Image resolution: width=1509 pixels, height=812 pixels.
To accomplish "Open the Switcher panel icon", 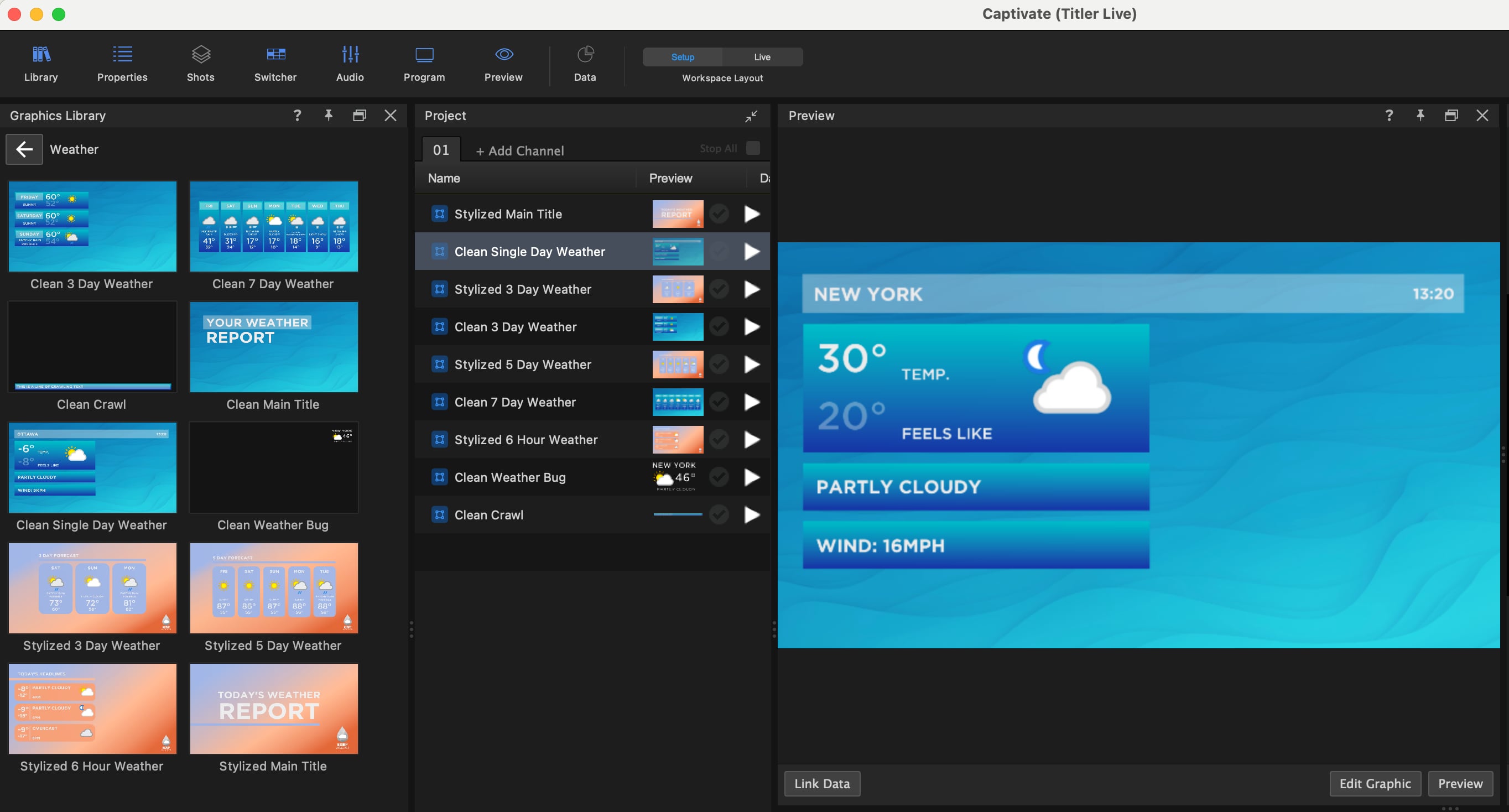I will tap(275, 64).
